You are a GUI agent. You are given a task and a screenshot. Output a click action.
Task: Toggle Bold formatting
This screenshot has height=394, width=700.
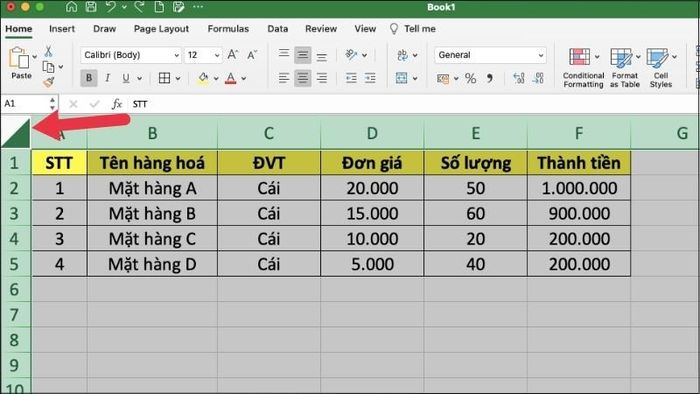click(89, 78)
